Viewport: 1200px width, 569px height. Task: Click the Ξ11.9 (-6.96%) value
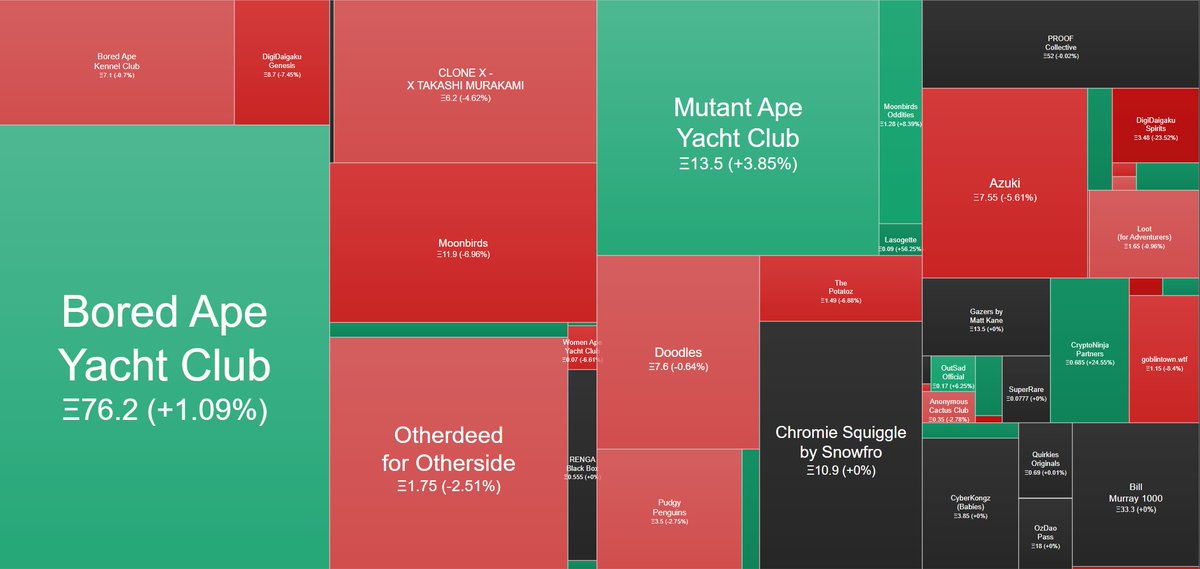tap(463, 254)
